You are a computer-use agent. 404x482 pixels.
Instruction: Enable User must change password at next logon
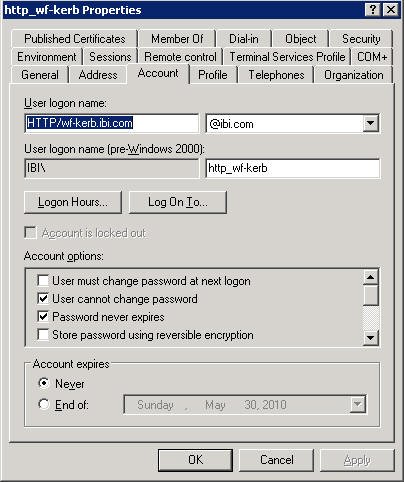click(43, 281)
